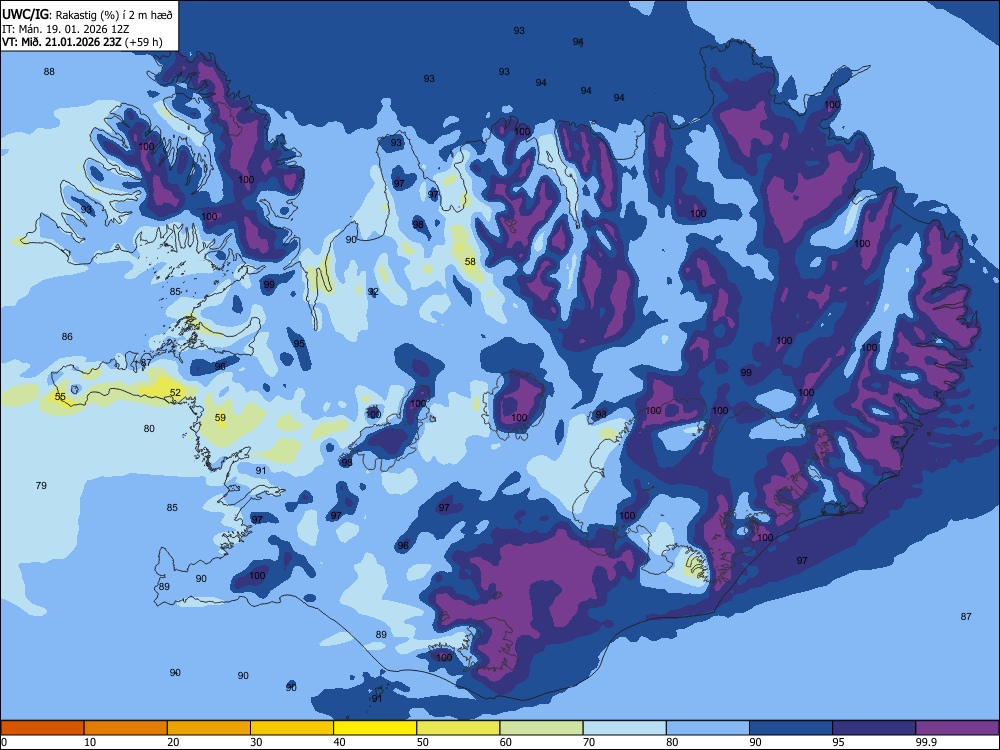Click the 90–95 dark blue legend swatch
Viewport: 1000px width, 750px height.
(791, 728)
